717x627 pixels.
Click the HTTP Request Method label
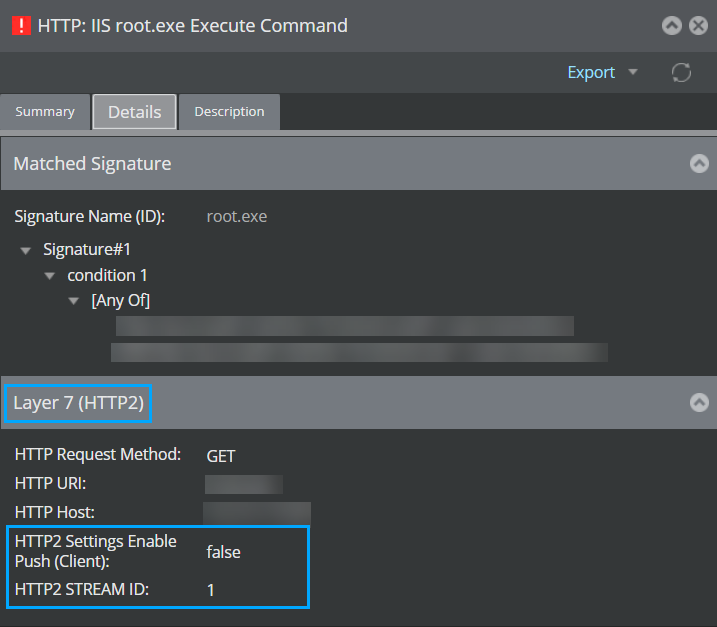click(98, 455)
